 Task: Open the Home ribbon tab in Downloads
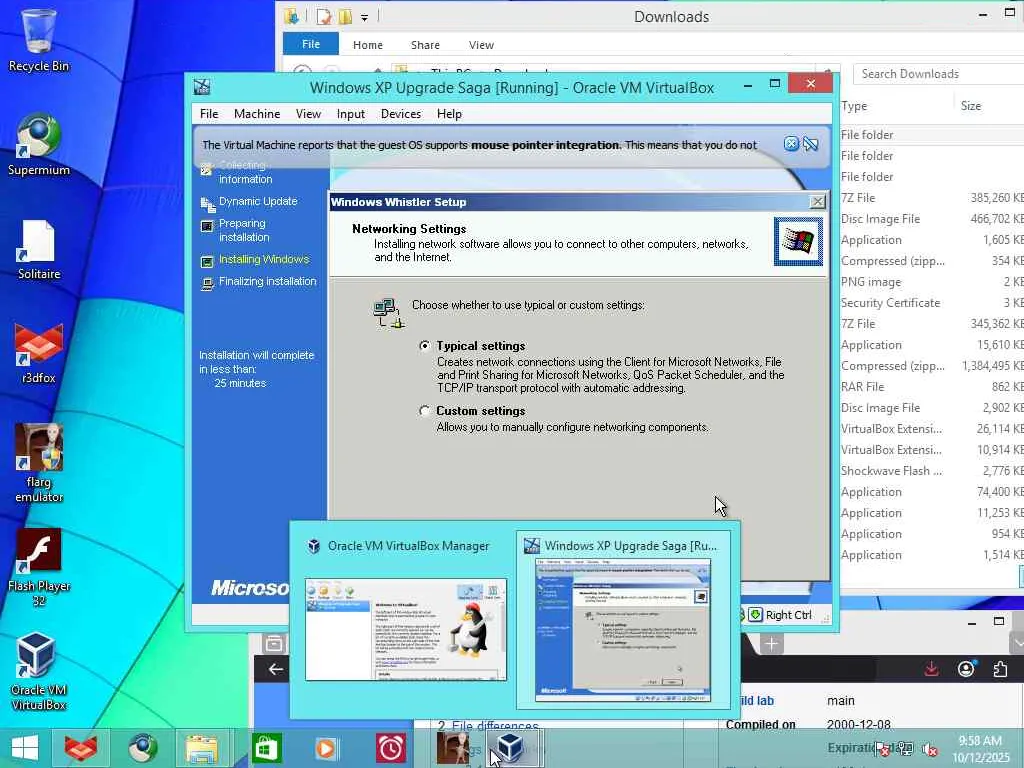coord(368,45)
